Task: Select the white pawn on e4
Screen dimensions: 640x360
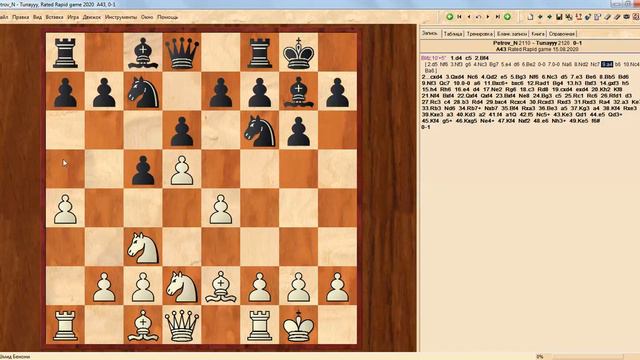Action: coord(221,209)
